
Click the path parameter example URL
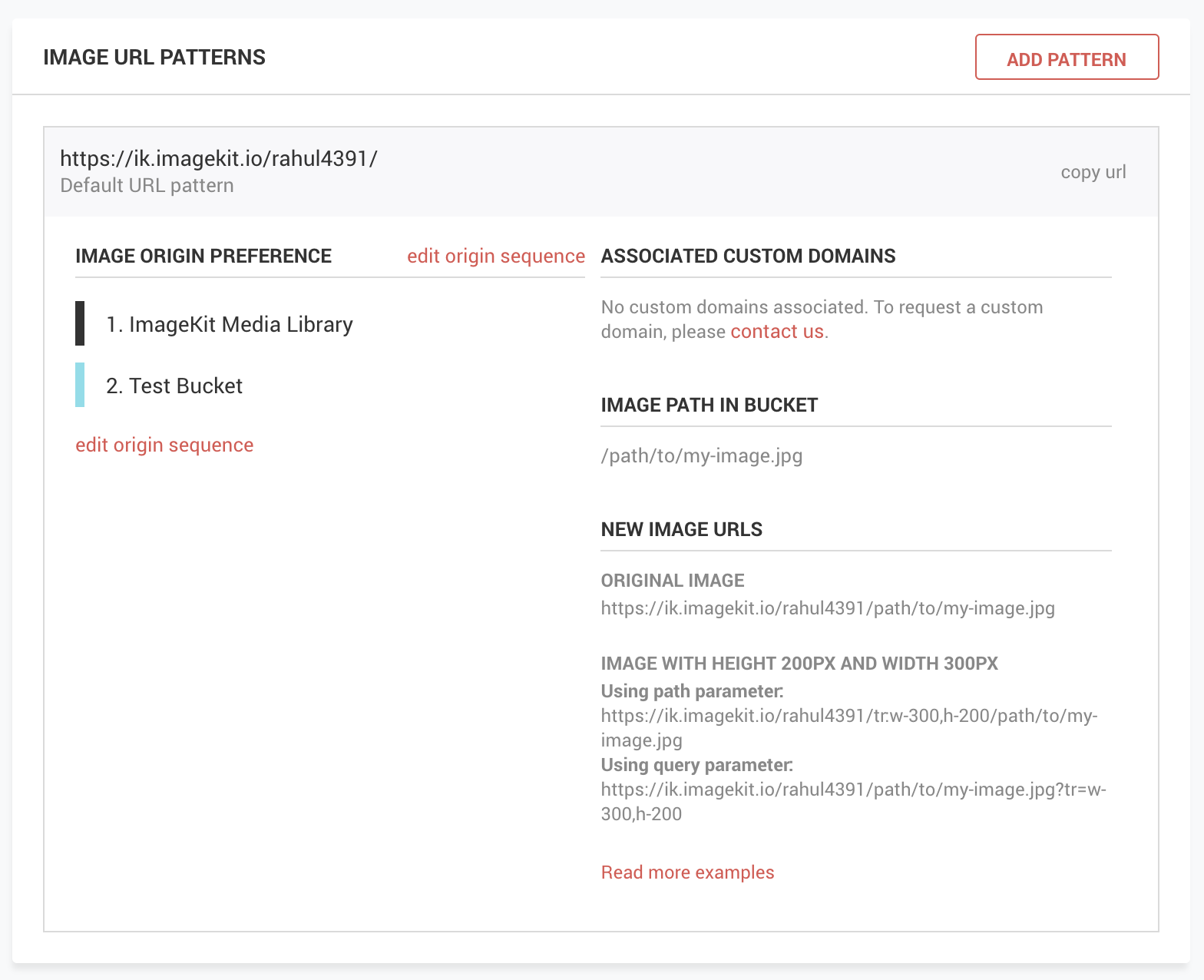click(849, 728)
